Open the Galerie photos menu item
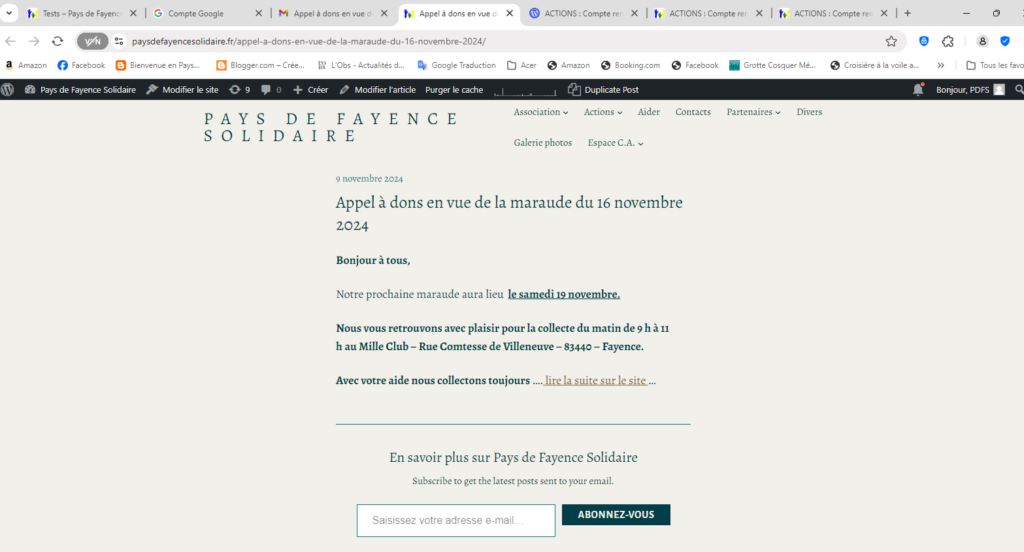The width and height of the screenshot is (1024, 552). point(542,143)
